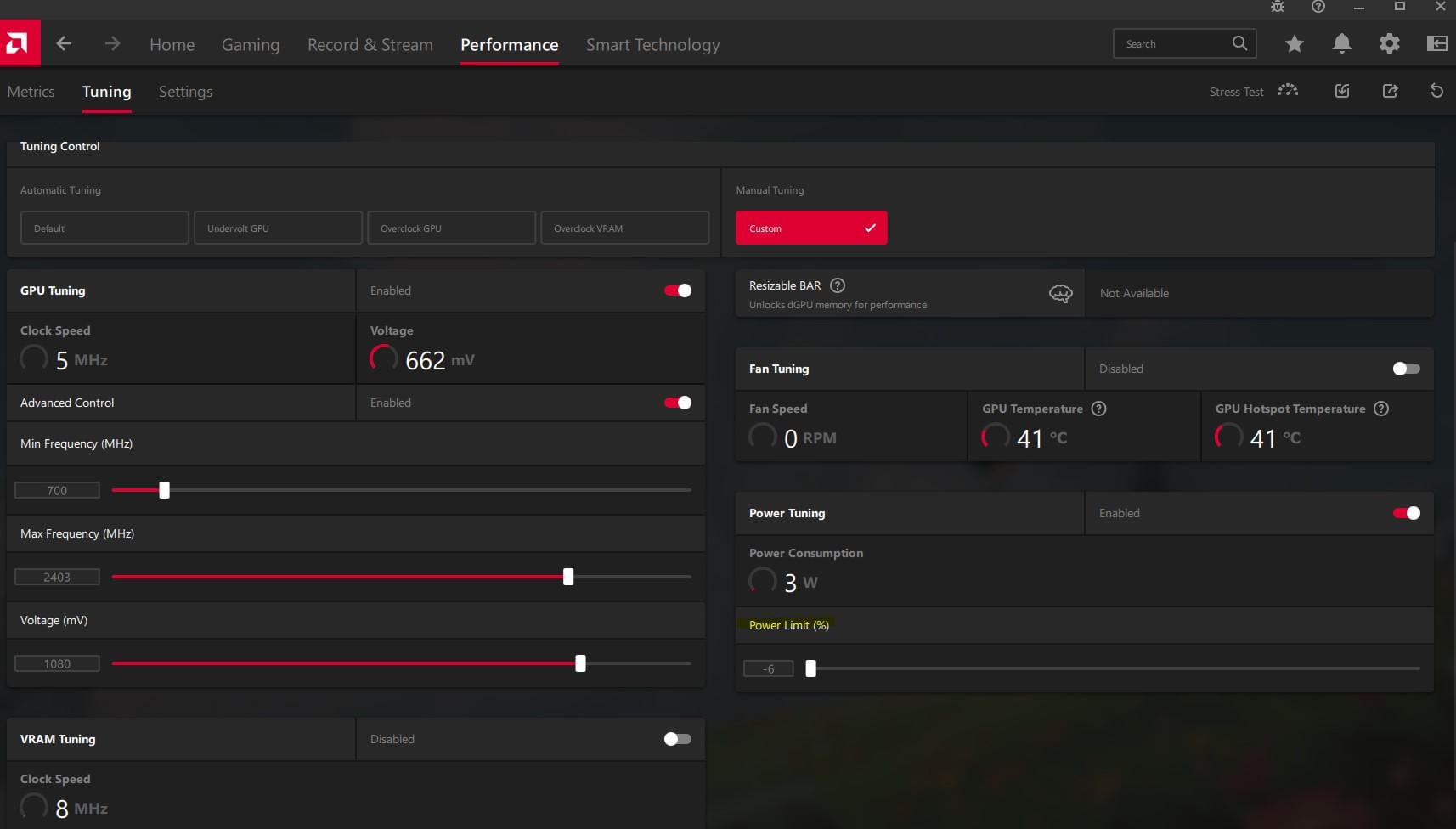The width and height of the screenshot is (1456, 829).
Task: Focus the Search input box
Action: coord(1185,43)
